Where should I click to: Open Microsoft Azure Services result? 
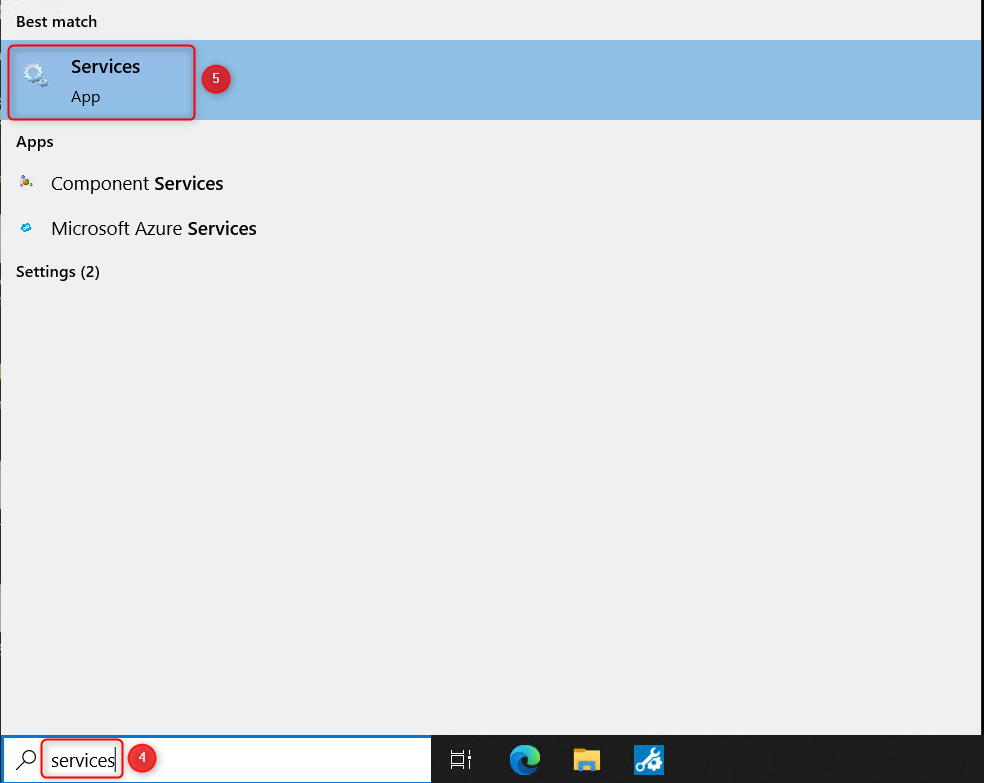(153, 229)
